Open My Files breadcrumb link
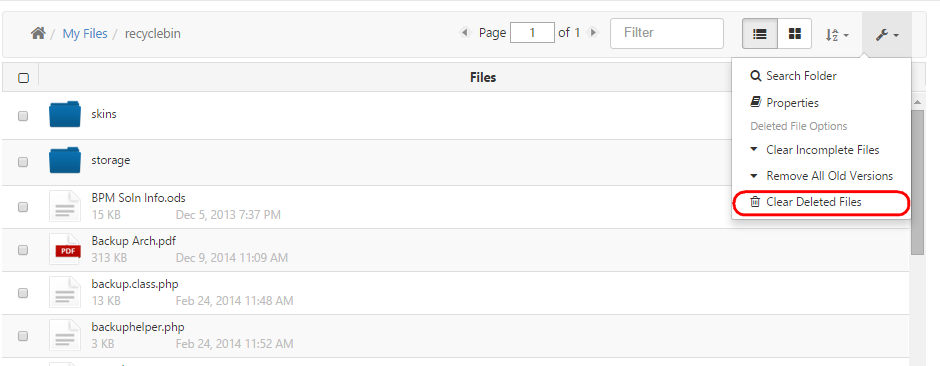Image resolution: width=940 pixels, height=366 pixels. pos(85,34)
